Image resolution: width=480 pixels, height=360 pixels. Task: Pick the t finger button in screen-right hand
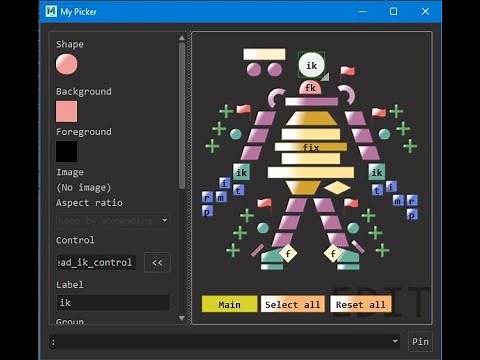pyautogui.click(x=377, y=190)
